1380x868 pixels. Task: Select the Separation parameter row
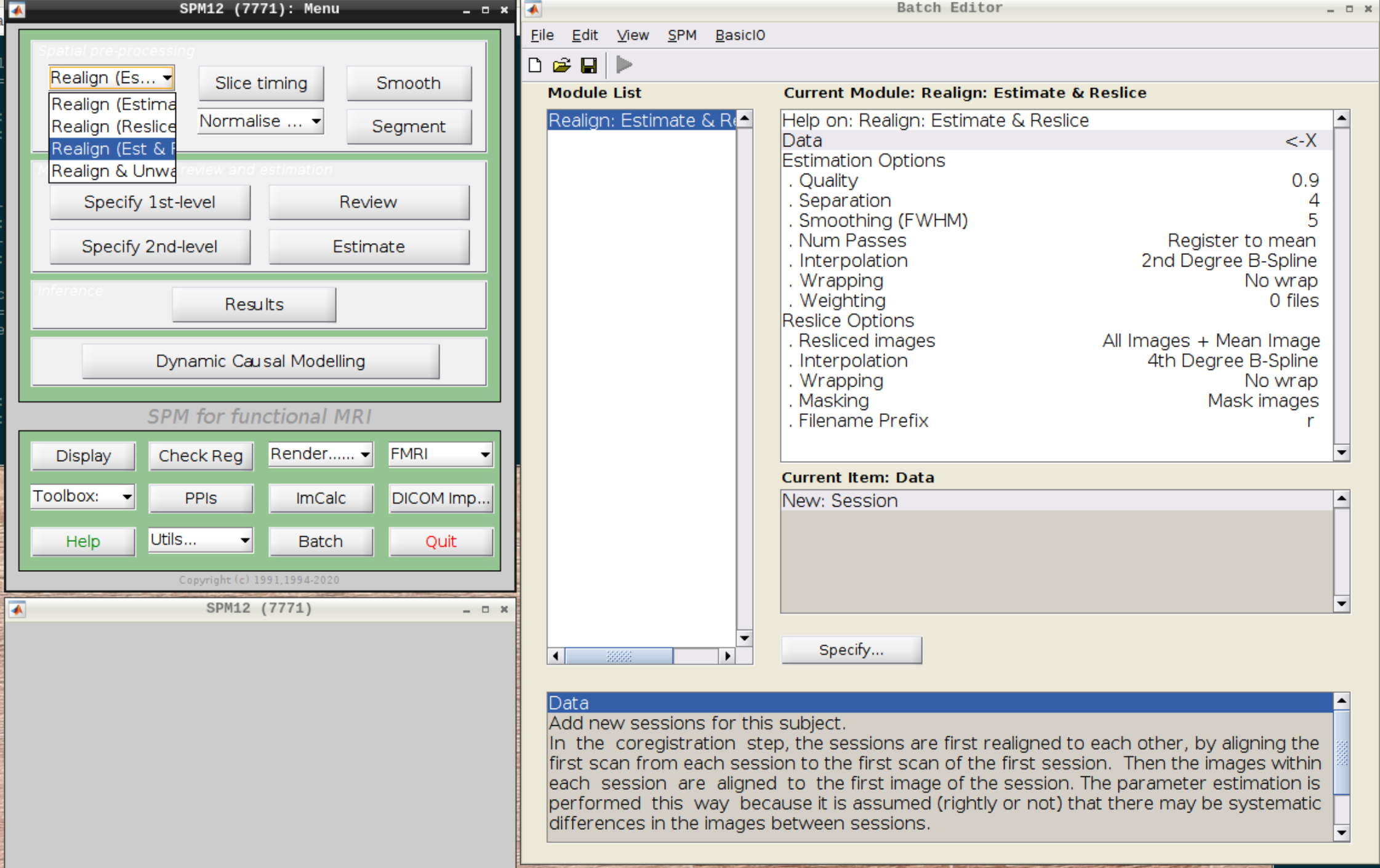click(1056, 200)
